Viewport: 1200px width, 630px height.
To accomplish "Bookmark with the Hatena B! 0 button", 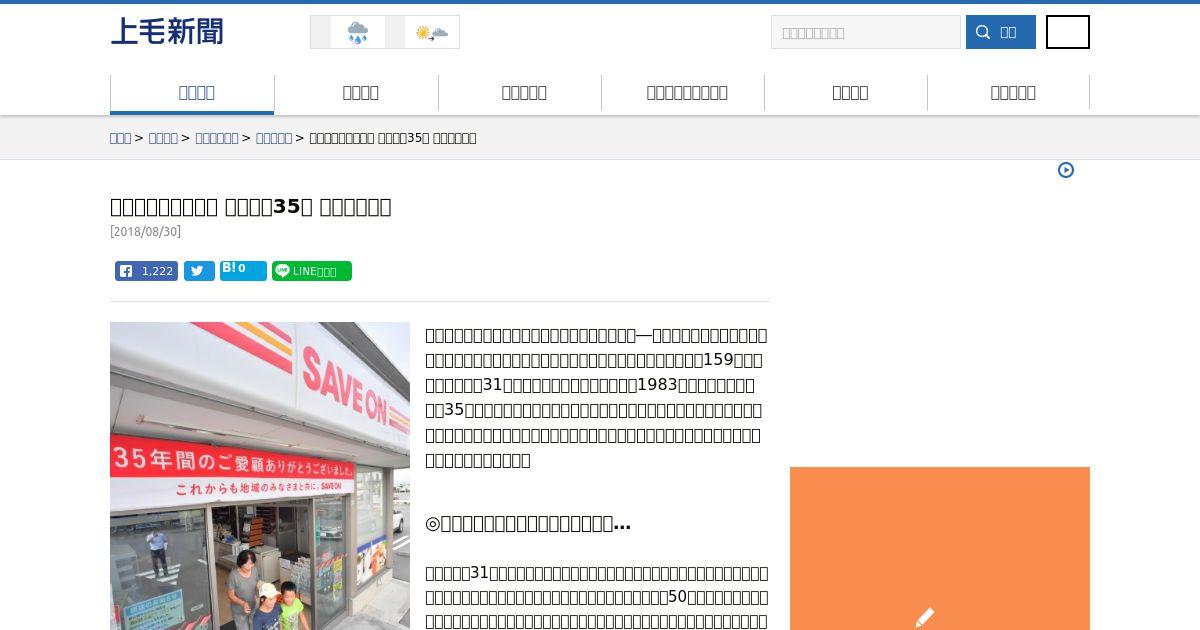I will point(243,271).
